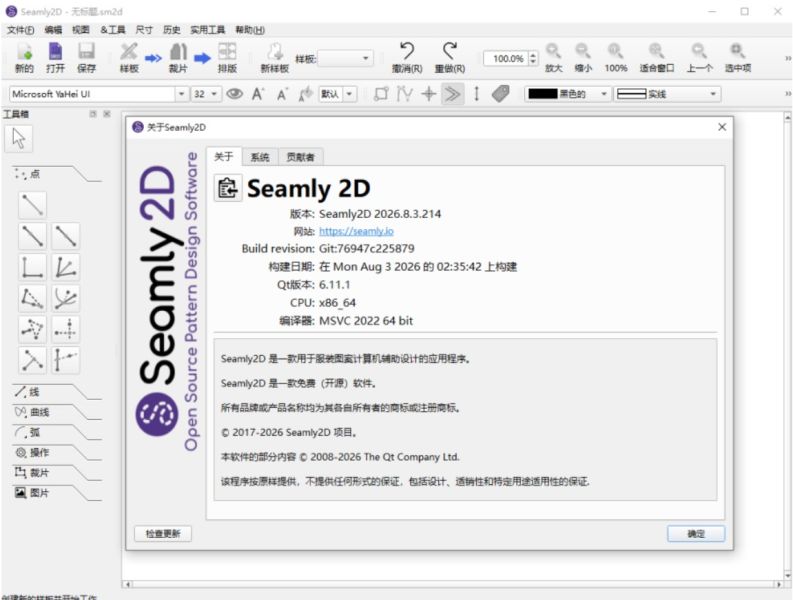Open the 实线 line type dropdown

pos(667,94)
